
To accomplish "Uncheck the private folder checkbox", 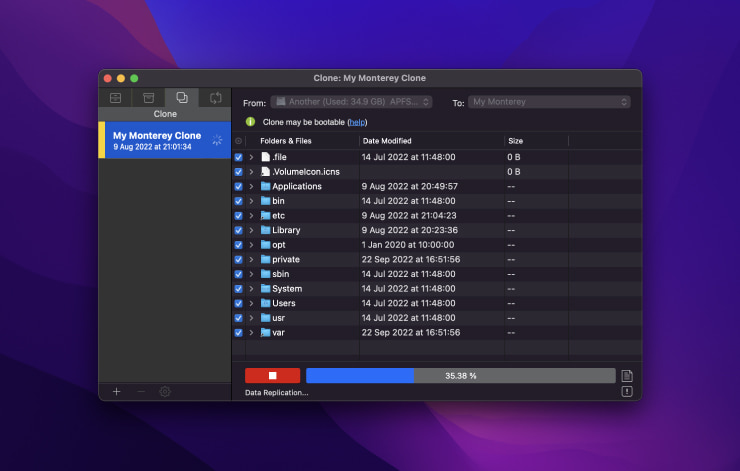I will click(x=238, y=260).
